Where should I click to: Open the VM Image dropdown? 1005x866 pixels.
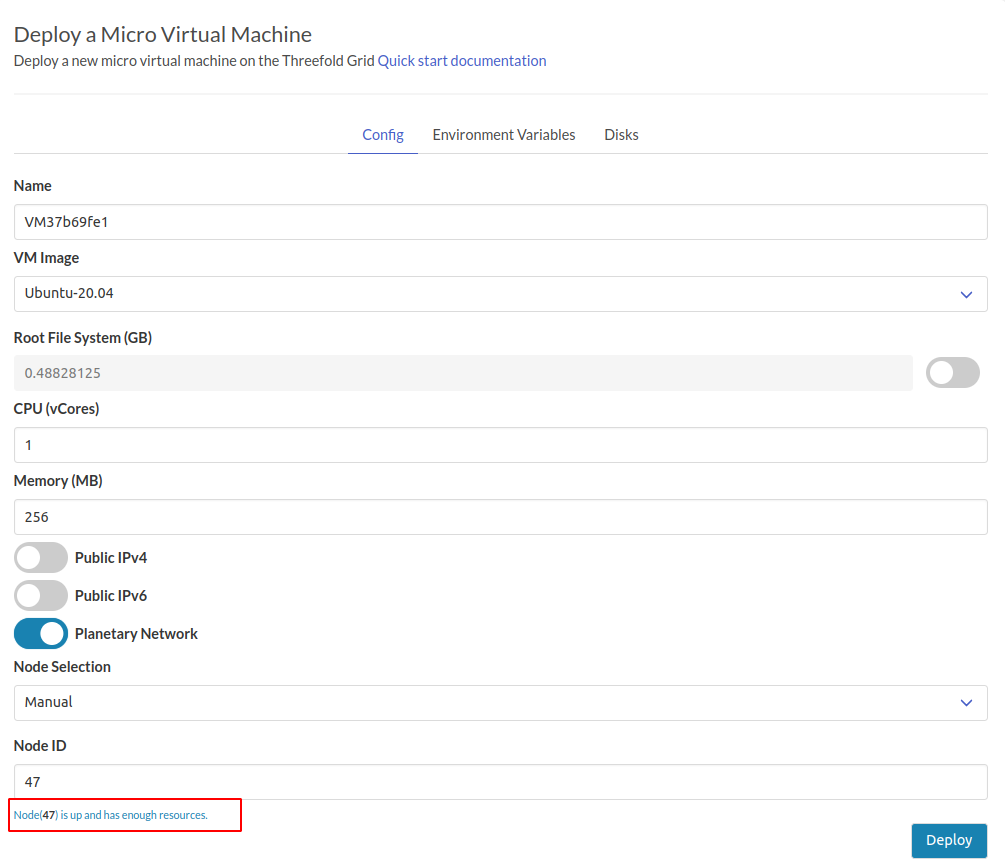pyautogui.click(x=500, y=294)
